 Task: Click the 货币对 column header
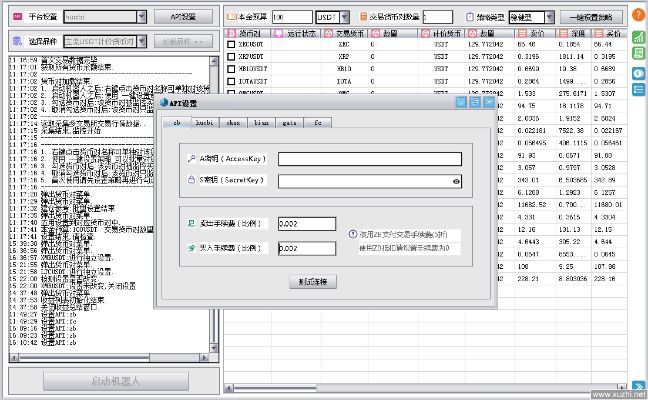pyautogui.click(x=248, y=33)
